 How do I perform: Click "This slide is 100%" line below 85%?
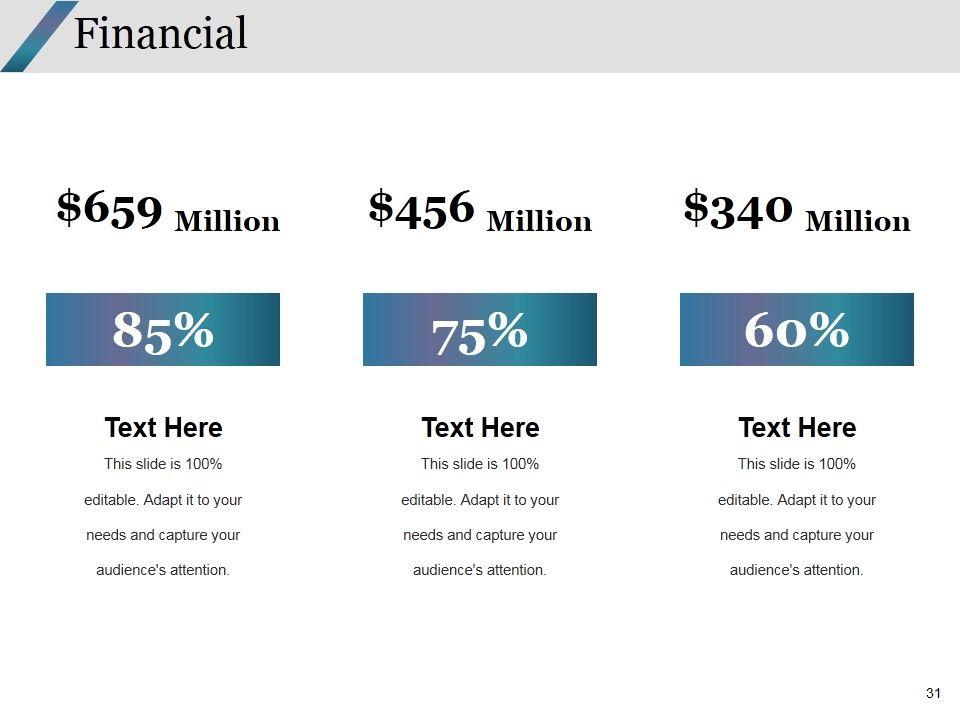[163, 464]
